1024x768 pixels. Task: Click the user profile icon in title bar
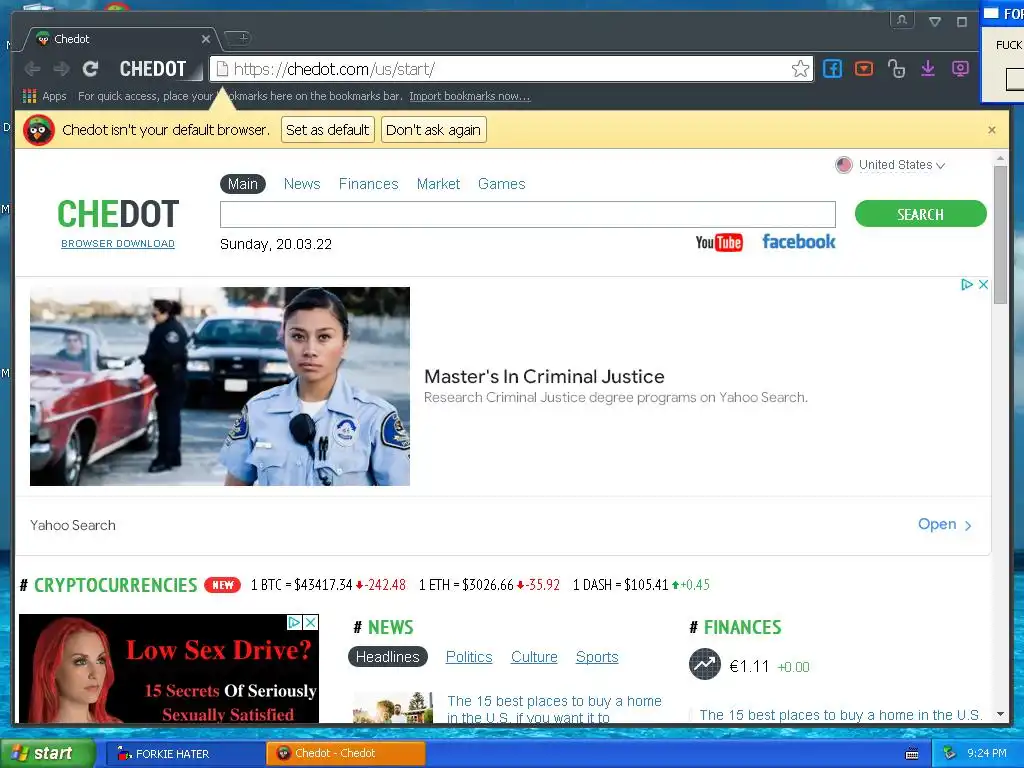[902, 21]
